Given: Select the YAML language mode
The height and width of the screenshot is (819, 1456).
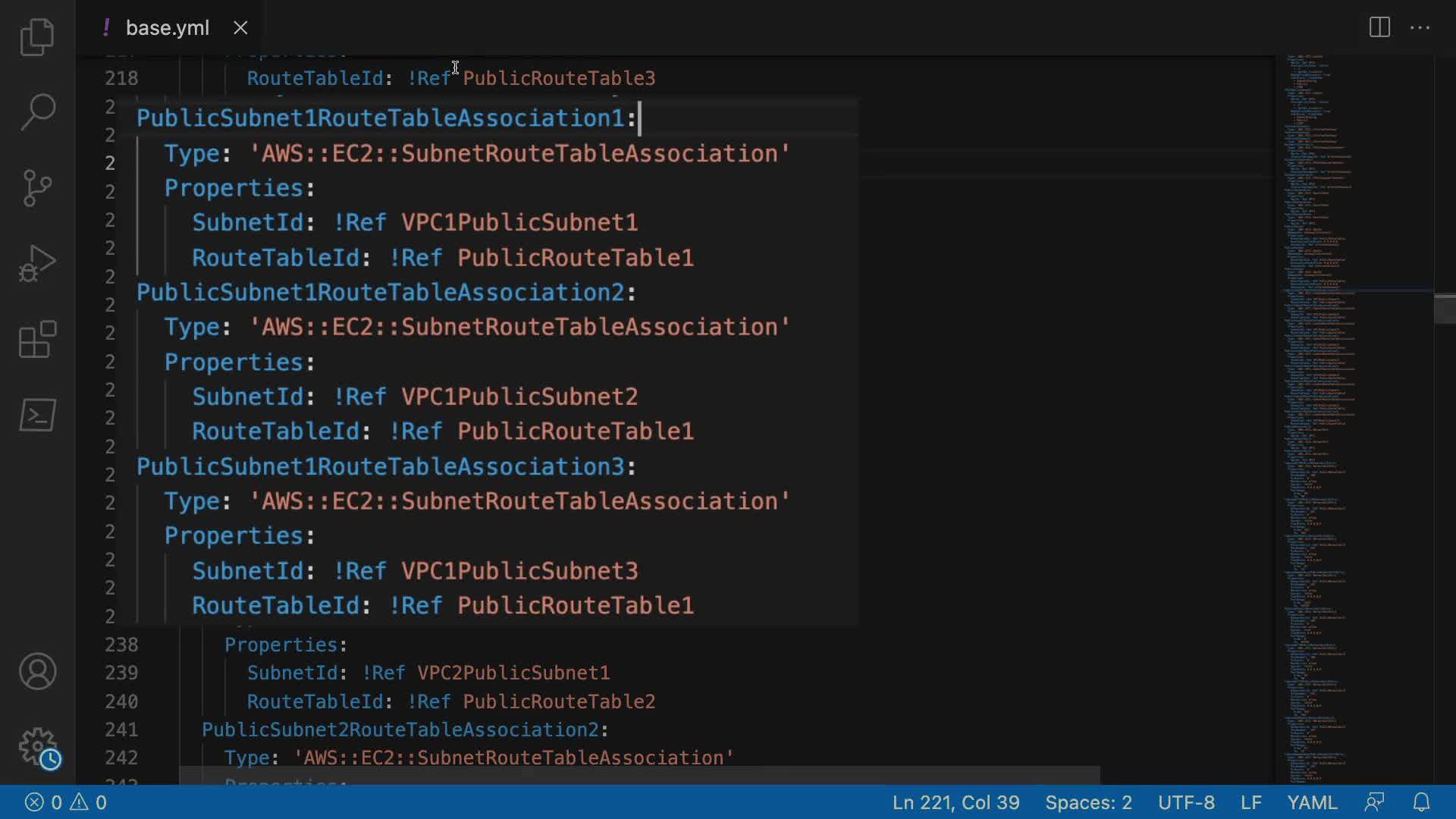Looking at the screenshot, I should (1312, 802).
